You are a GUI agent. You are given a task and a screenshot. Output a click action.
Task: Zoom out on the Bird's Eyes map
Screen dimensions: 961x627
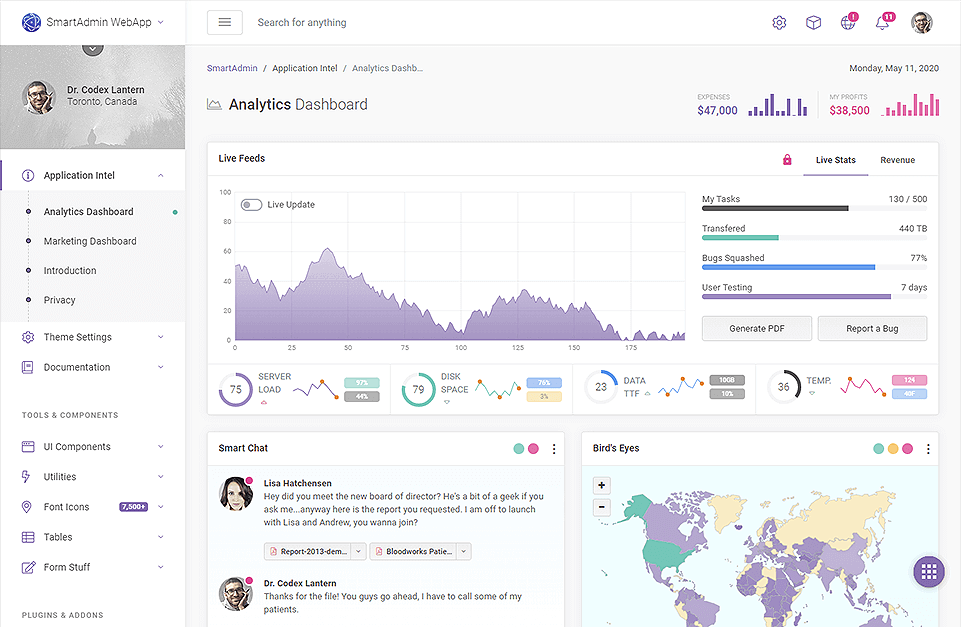602,507
